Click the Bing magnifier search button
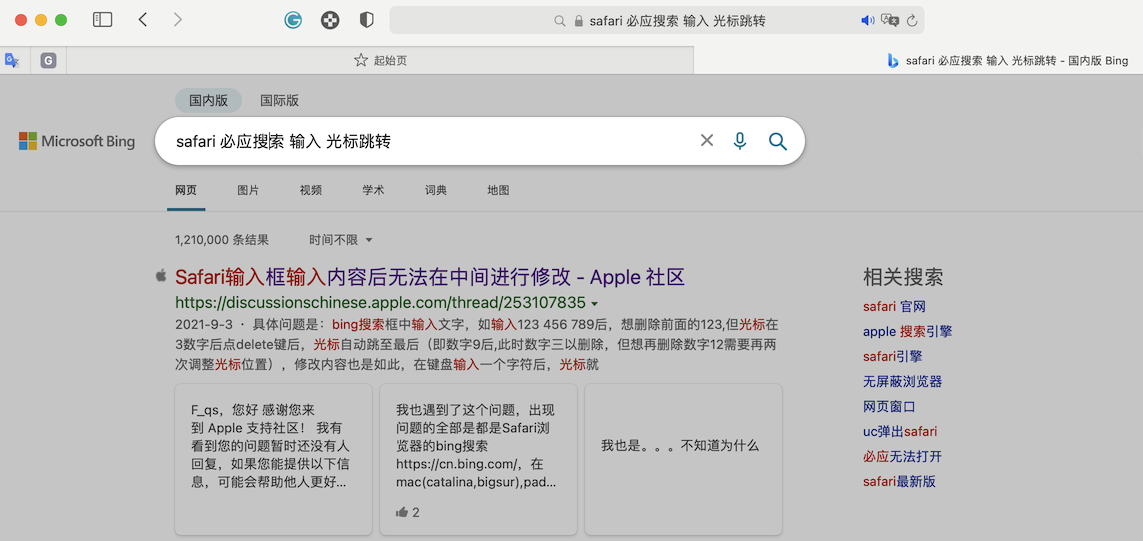The image size is (1143, 541). tap(777, 141)
